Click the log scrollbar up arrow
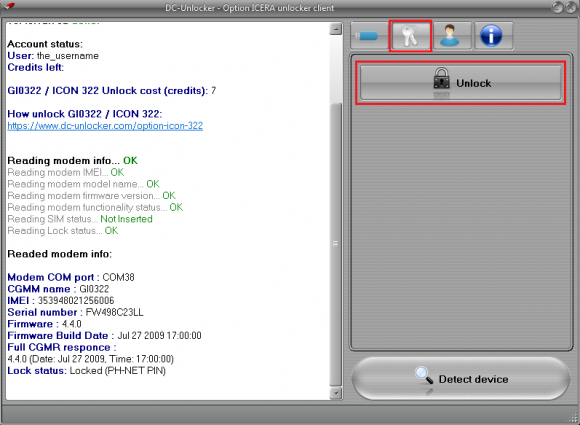 coord(335,29)
